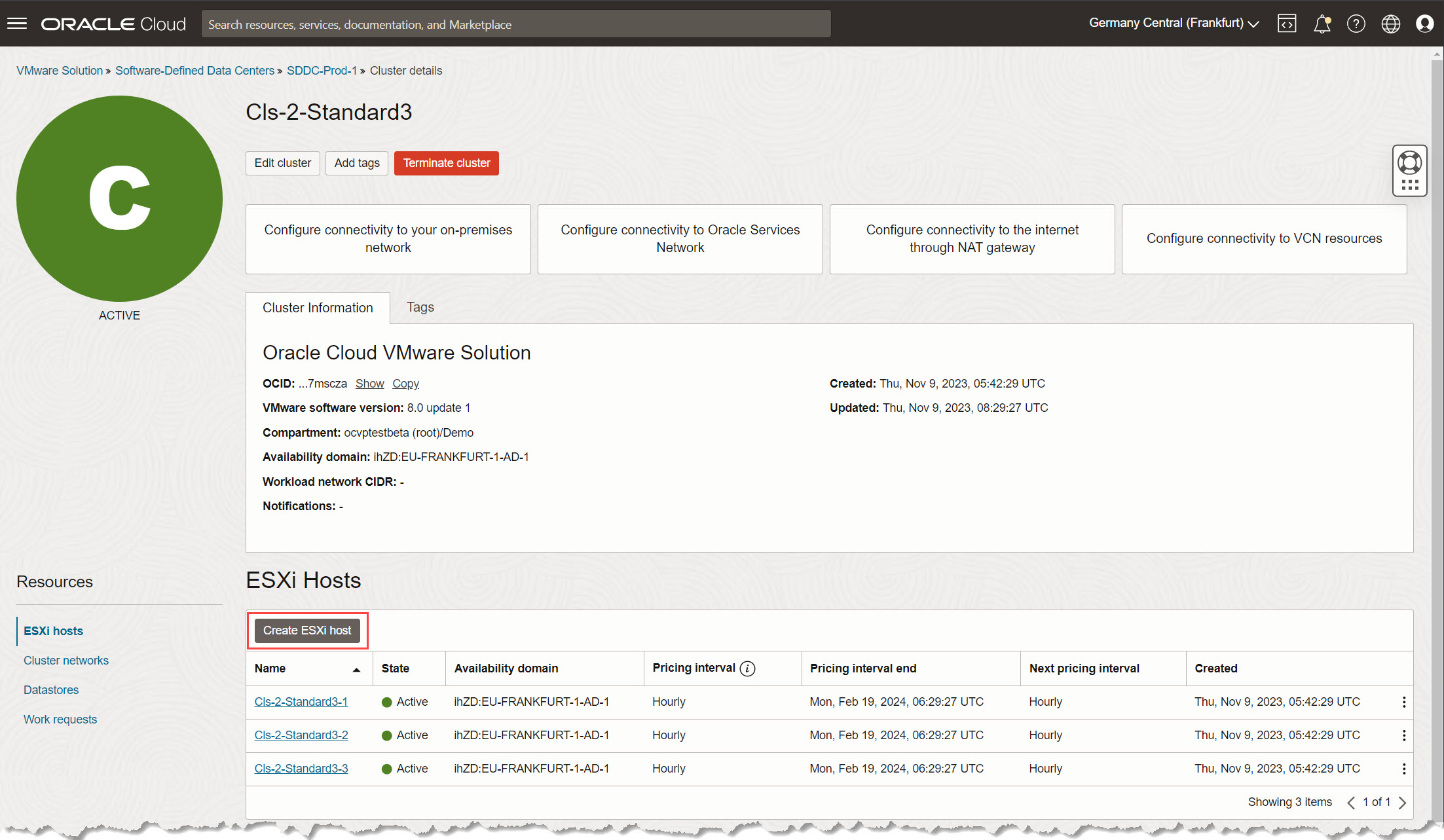
Task: Click the Create ESXi host button
Action: (307, 630)
